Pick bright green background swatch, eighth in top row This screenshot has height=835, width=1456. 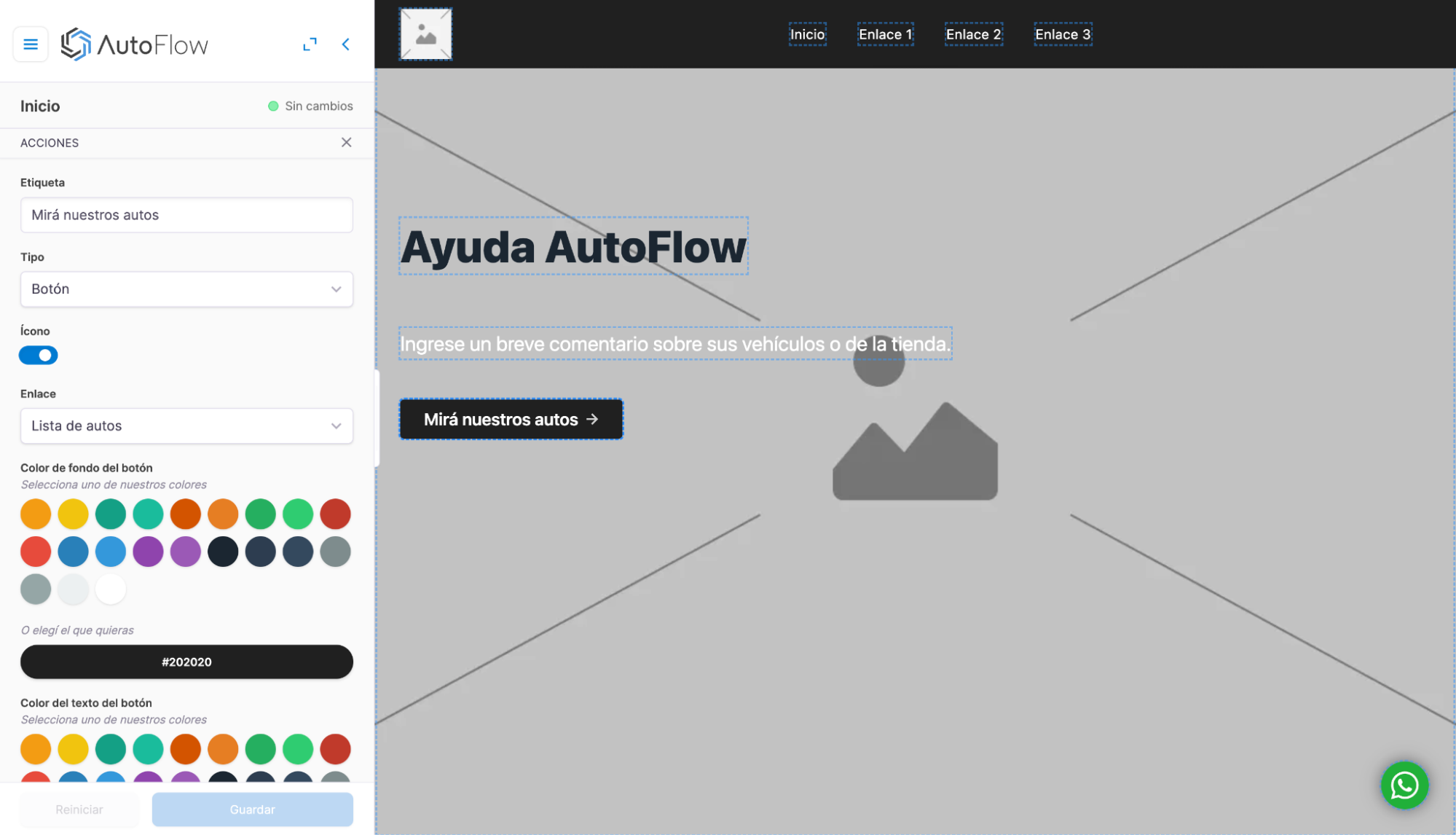[298, 514]
